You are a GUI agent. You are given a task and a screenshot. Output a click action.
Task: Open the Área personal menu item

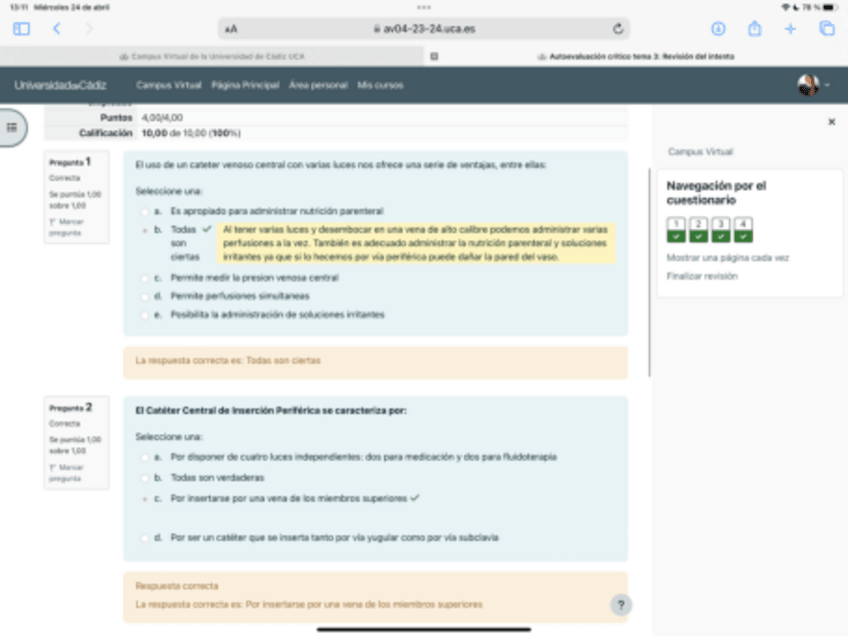coord(318,85)
